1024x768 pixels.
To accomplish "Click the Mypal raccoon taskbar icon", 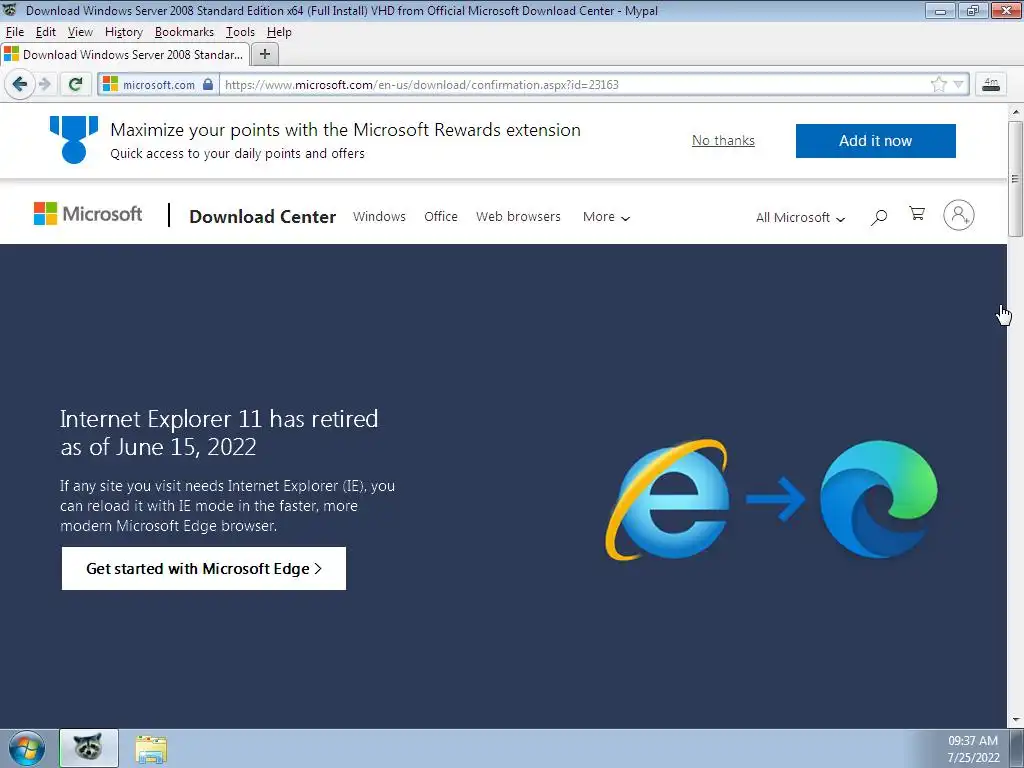I will tap(89, 748).
